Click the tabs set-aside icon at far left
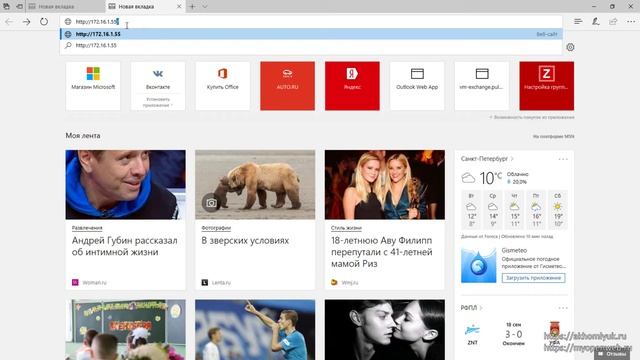The width and height of the screenshot is (640, 360). click(6, 7)
